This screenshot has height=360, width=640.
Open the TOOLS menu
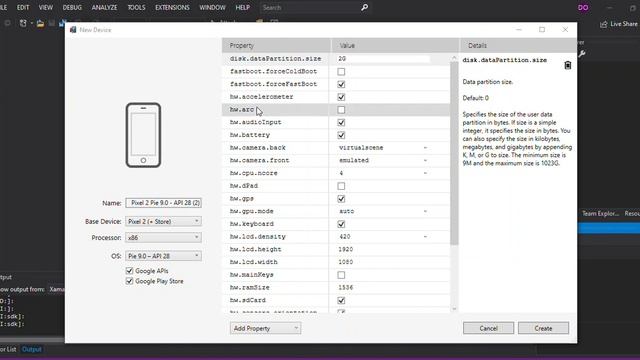coord(136,8)
